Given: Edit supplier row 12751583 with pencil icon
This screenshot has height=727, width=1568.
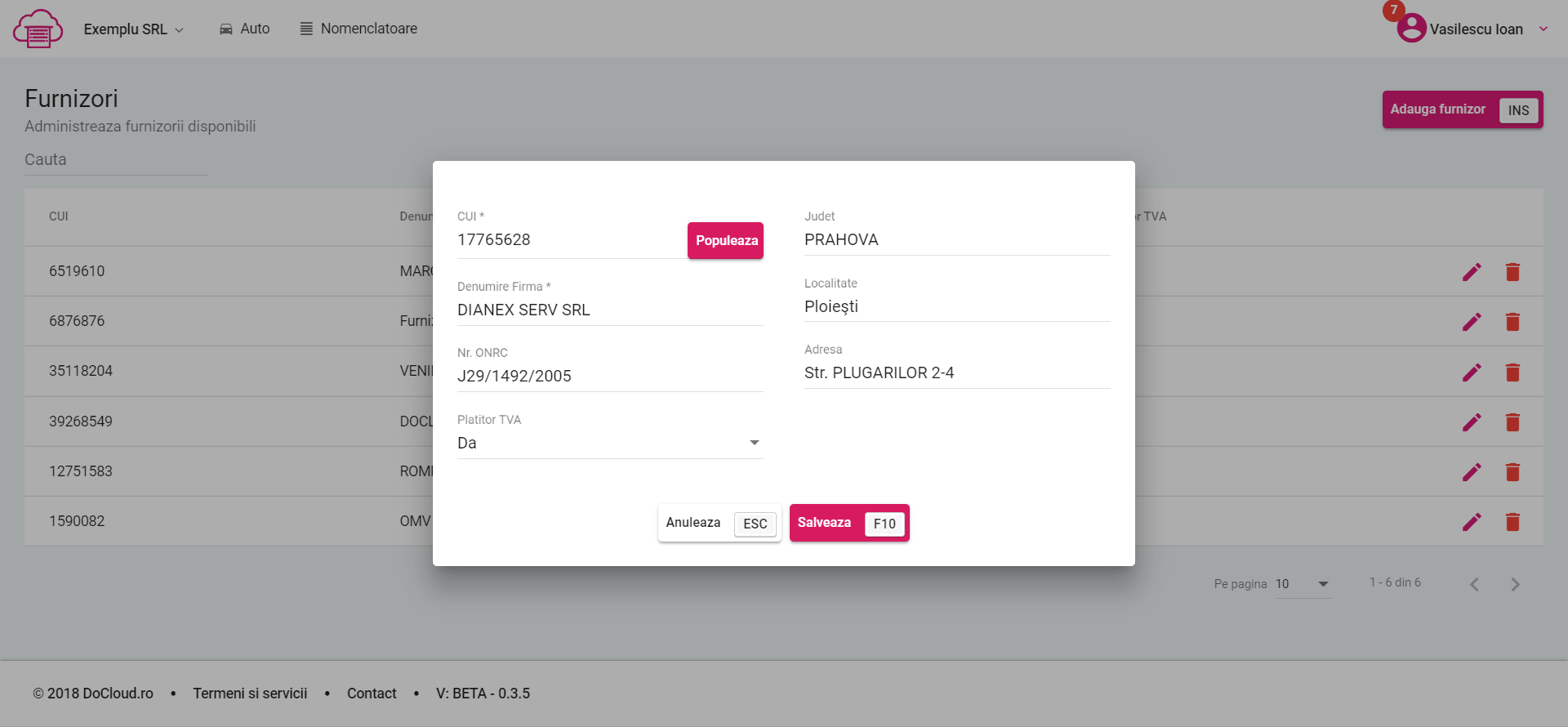Looking at the screenshot, I should (x=1472, y=472).
